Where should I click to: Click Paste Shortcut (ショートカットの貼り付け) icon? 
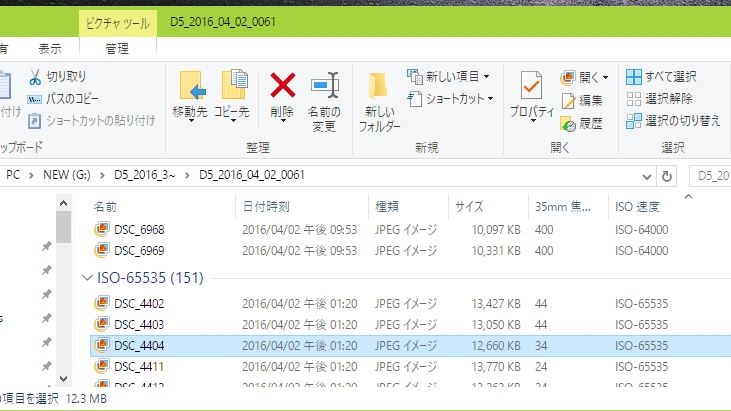tap(34, 121)
